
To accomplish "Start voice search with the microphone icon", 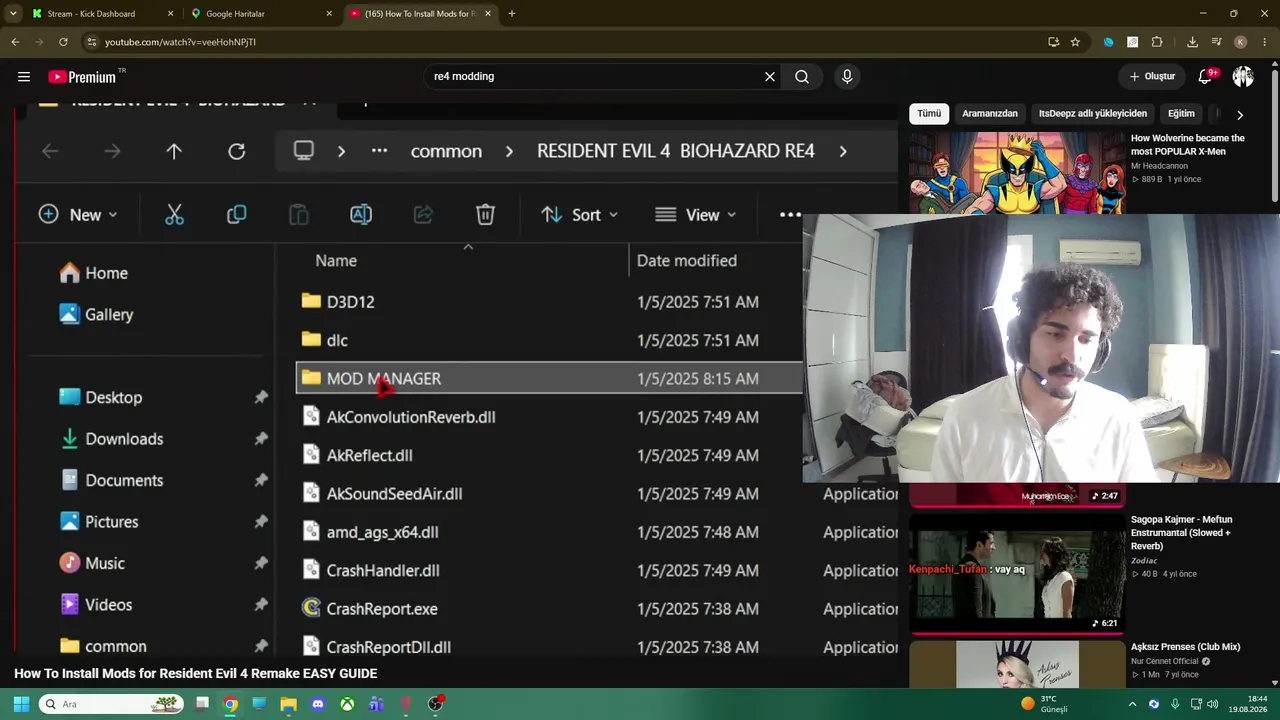I will tap(847, 76).
